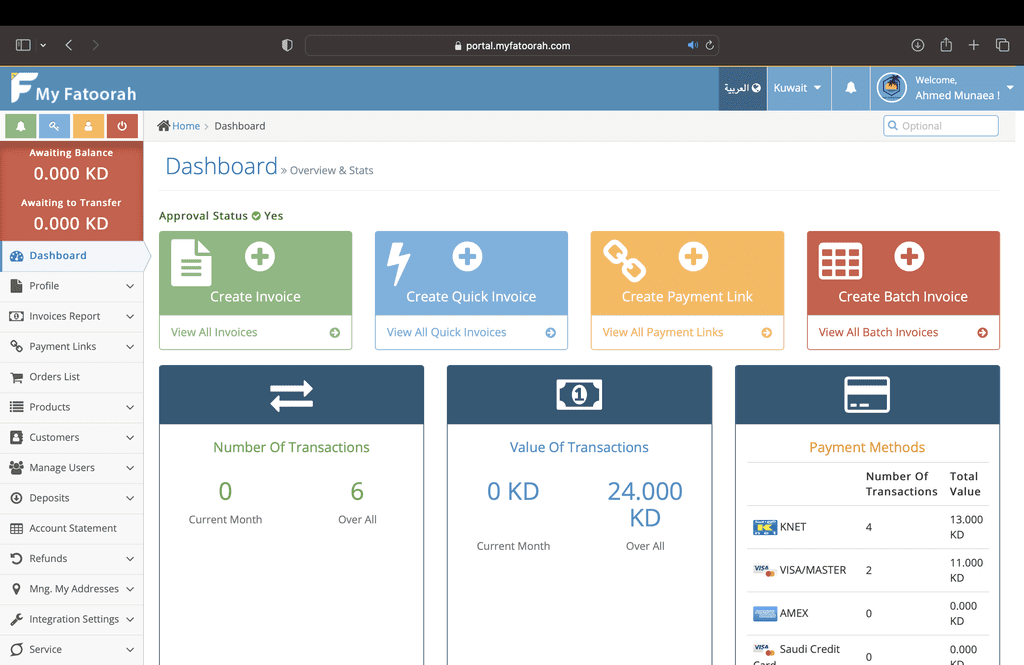Viewport: 1024px width, 665px height.
Task: Click the plus icon on Create Batch Invoice card
Action: [x=909, y=256]
